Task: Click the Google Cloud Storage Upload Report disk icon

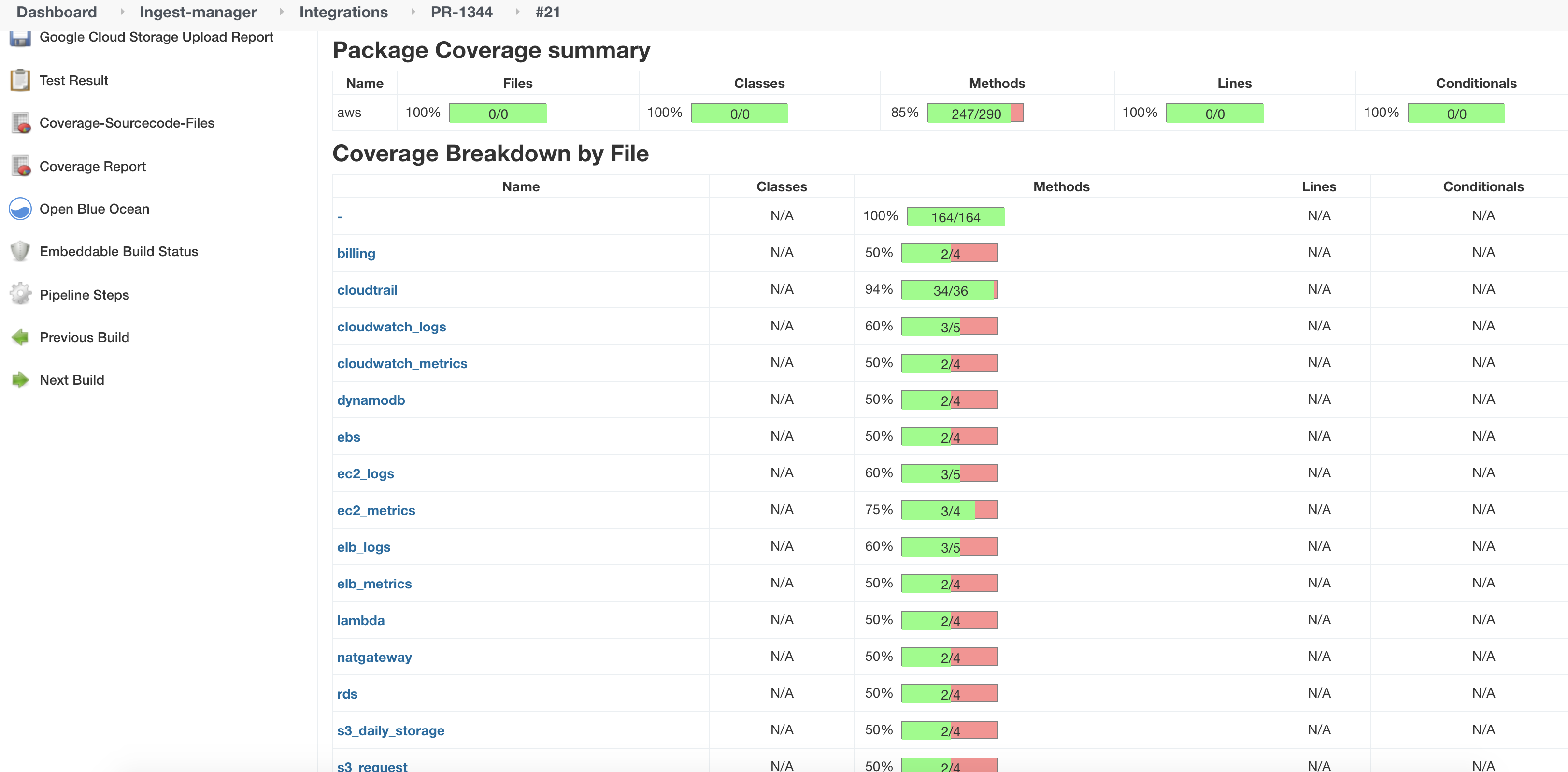Action: 20,39
